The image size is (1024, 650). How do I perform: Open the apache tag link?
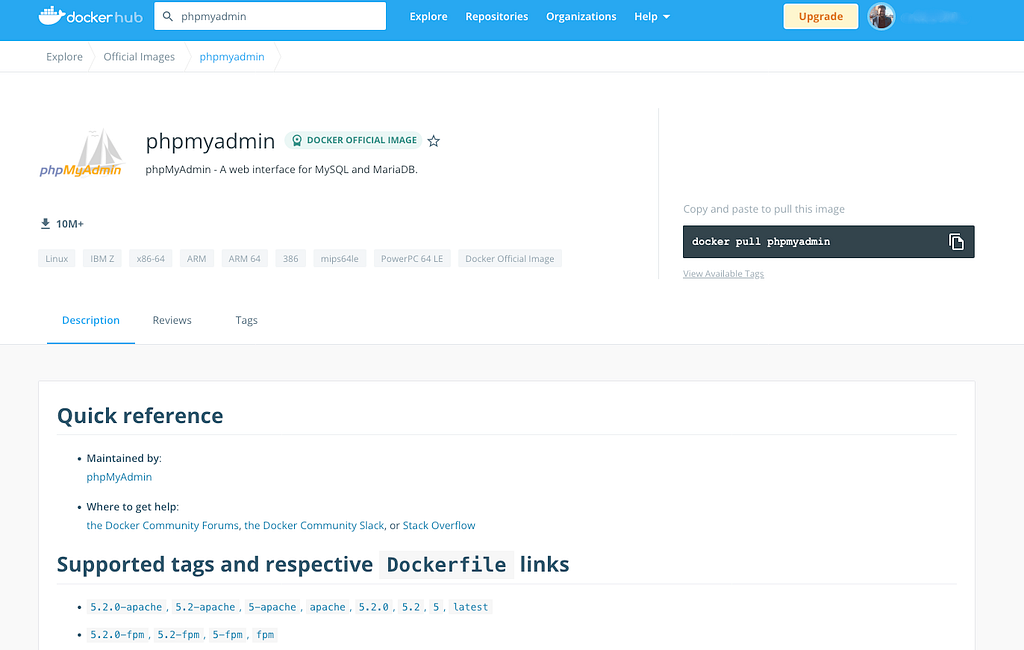click(327, 607)
